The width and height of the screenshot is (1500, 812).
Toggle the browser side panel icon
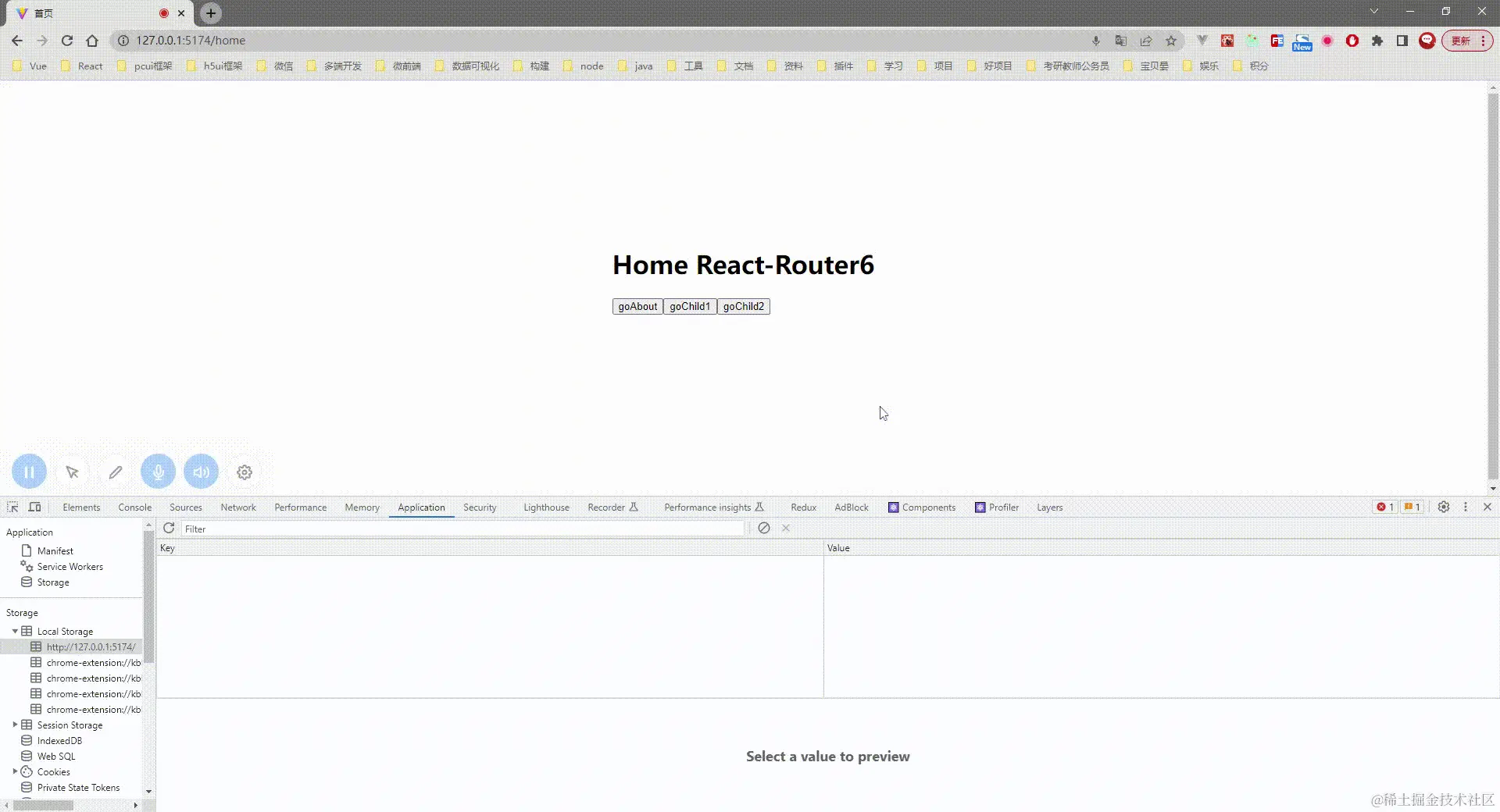[x=1402, y=41]
